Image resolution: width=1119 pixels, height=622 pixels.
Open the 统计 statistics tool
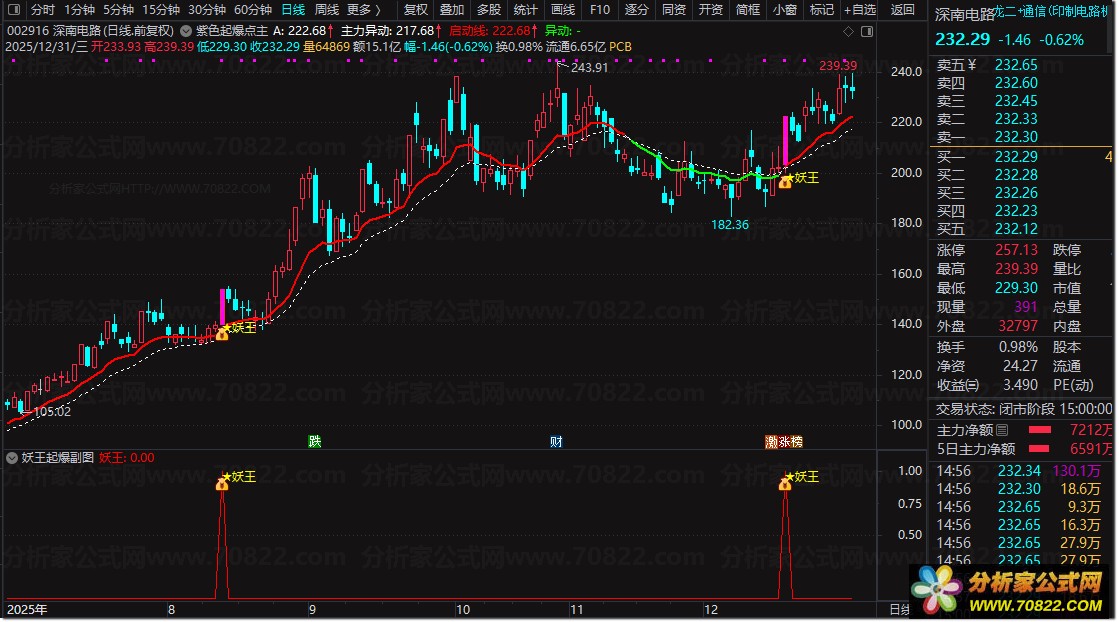point(525,10)
